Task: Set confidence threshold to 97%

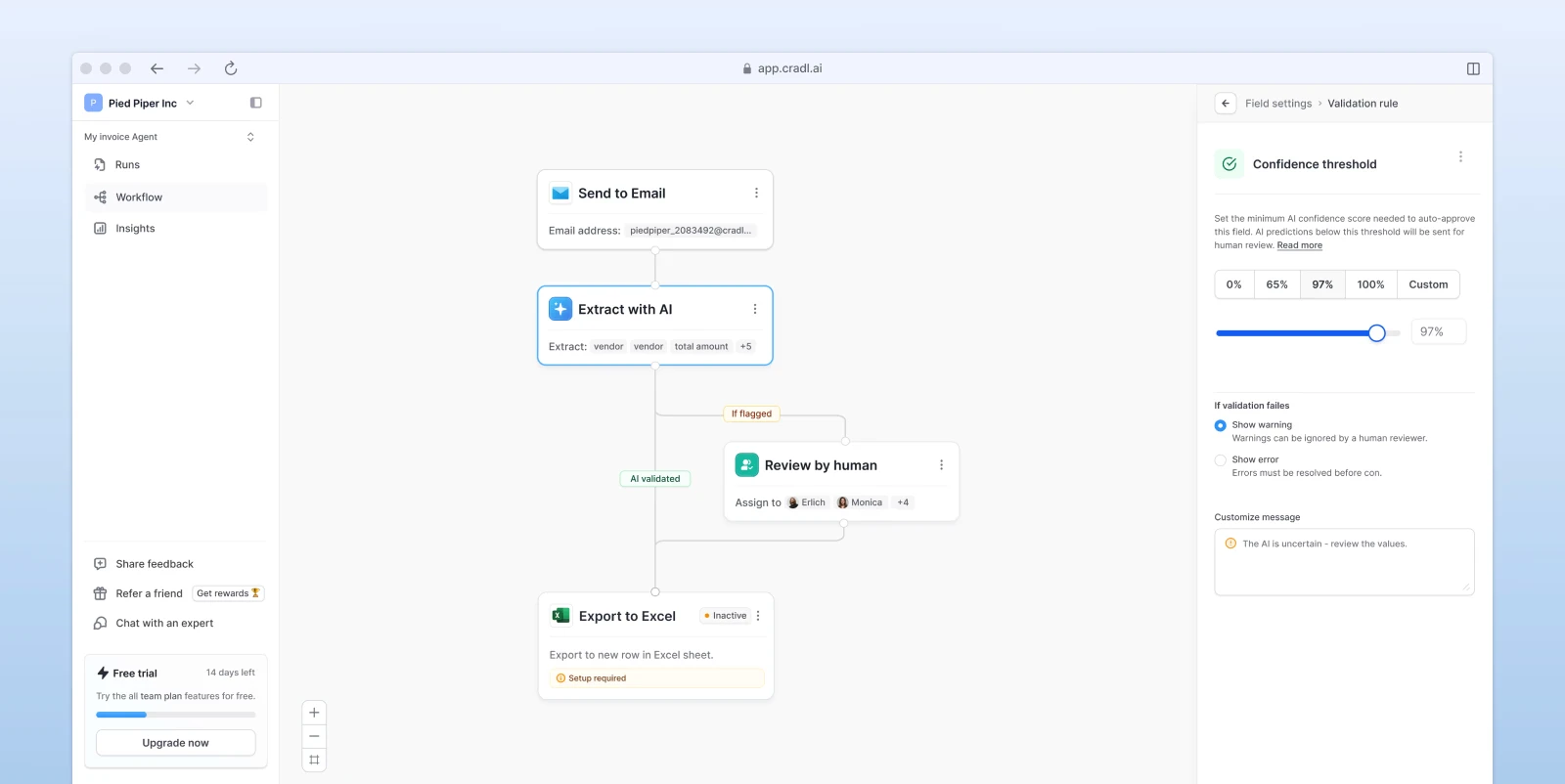Action: pyautogui.click(x=1322, y=284)
